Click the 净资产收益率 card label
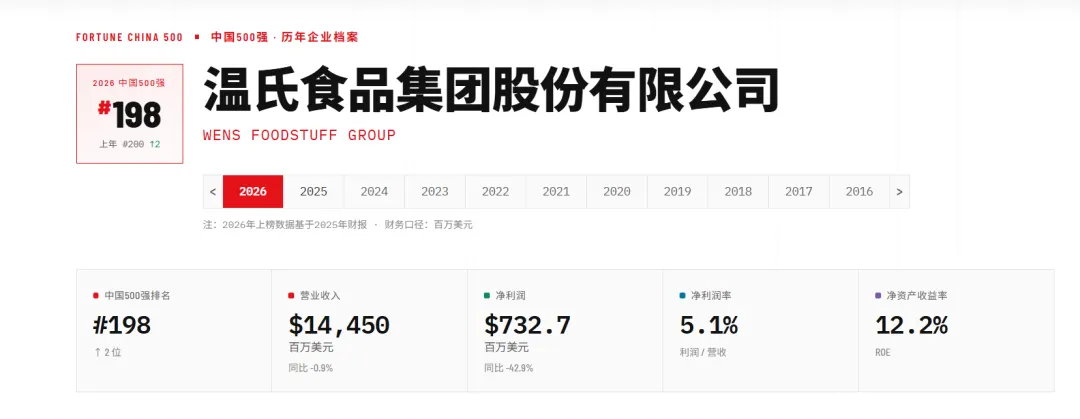1080x419 pixels. click(x=917, y=295)
